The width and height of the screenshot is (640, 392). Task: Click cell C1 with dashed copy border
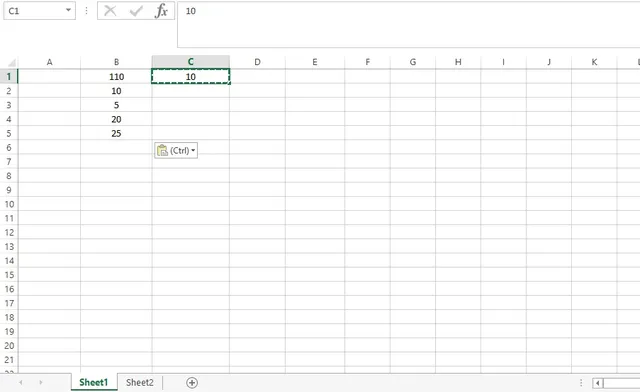point(191,76)
